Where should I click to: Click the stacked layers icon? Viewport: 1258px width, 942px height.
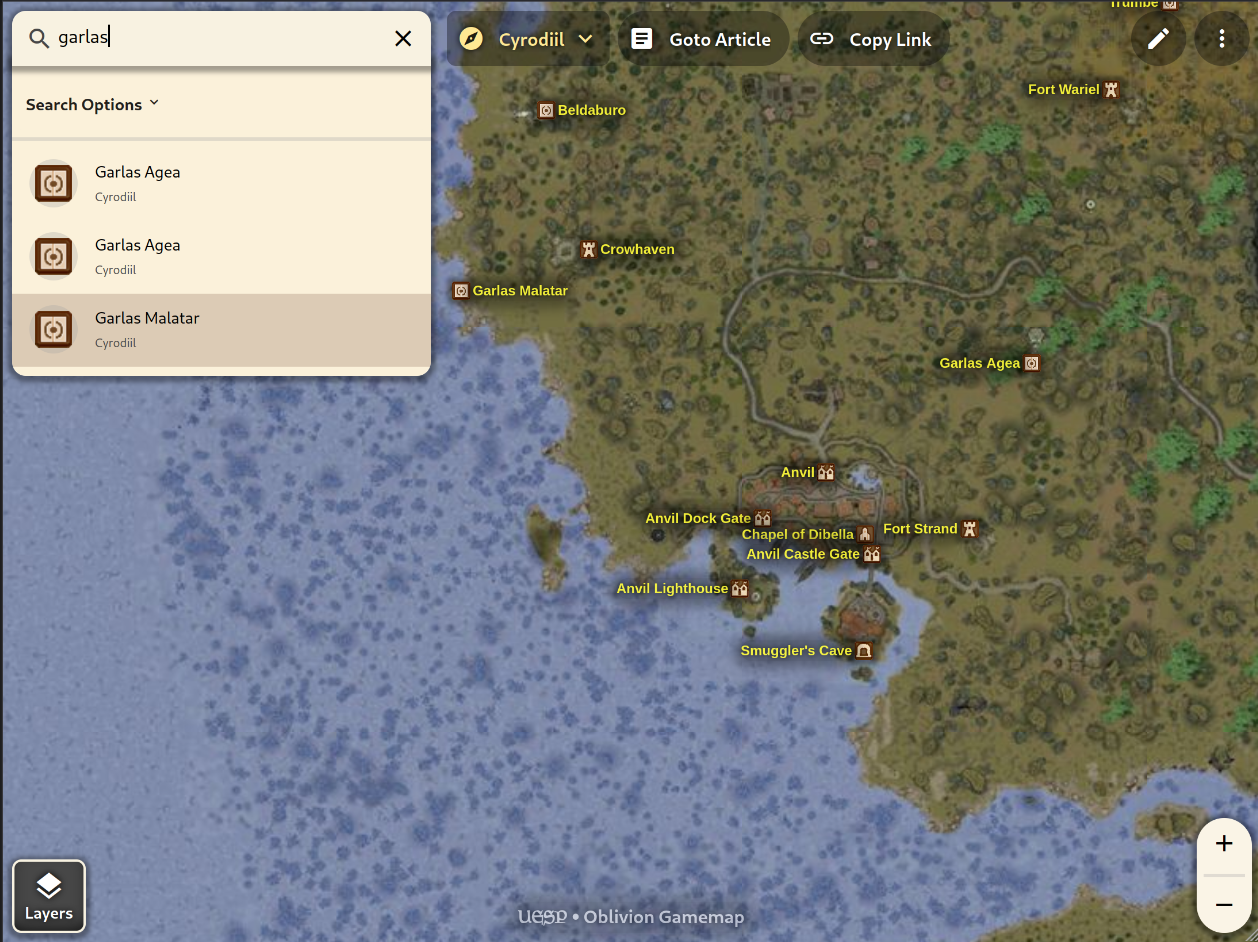49,886
